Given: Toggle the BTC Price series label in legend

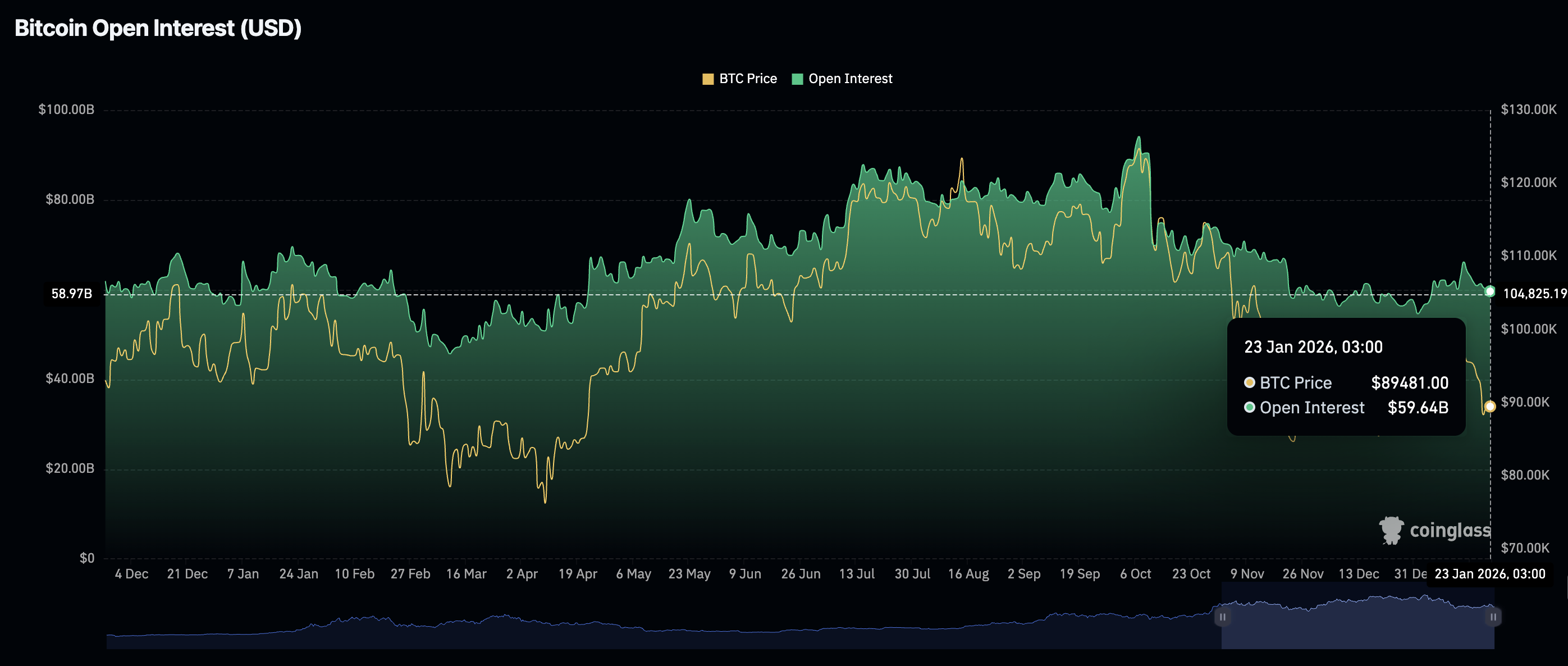Looking at the screenshot, I should coord(747,79).
